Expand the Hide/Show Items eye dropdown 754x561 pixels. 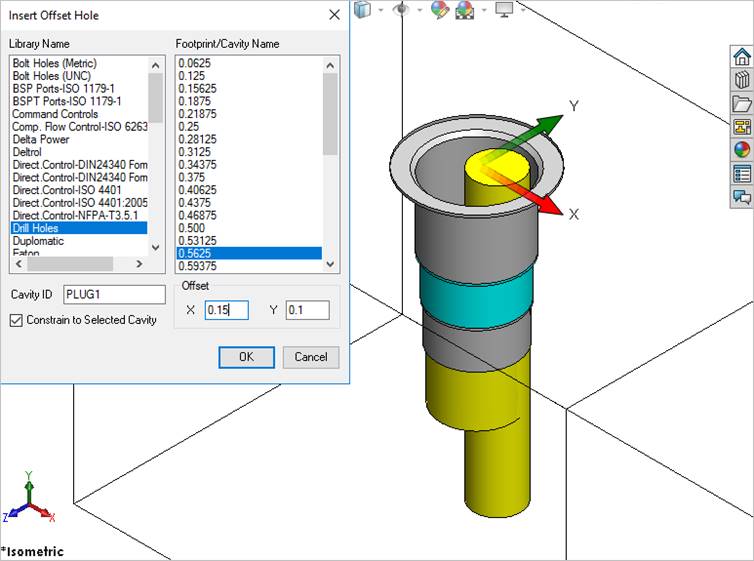[418, 9]
